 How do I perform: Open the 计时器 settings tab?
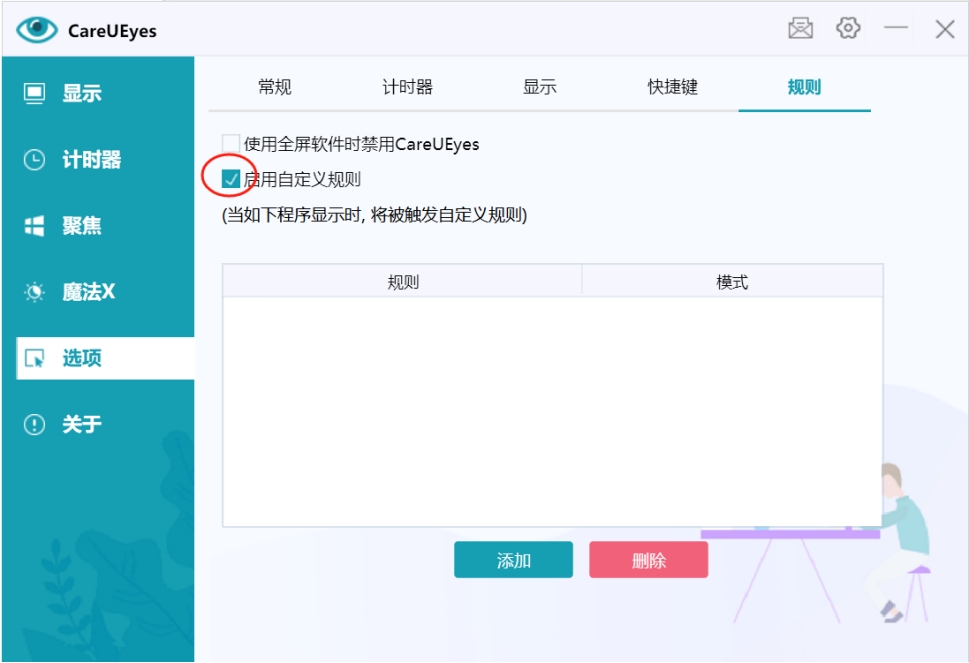pyautogui.click(x=407, y=87)
